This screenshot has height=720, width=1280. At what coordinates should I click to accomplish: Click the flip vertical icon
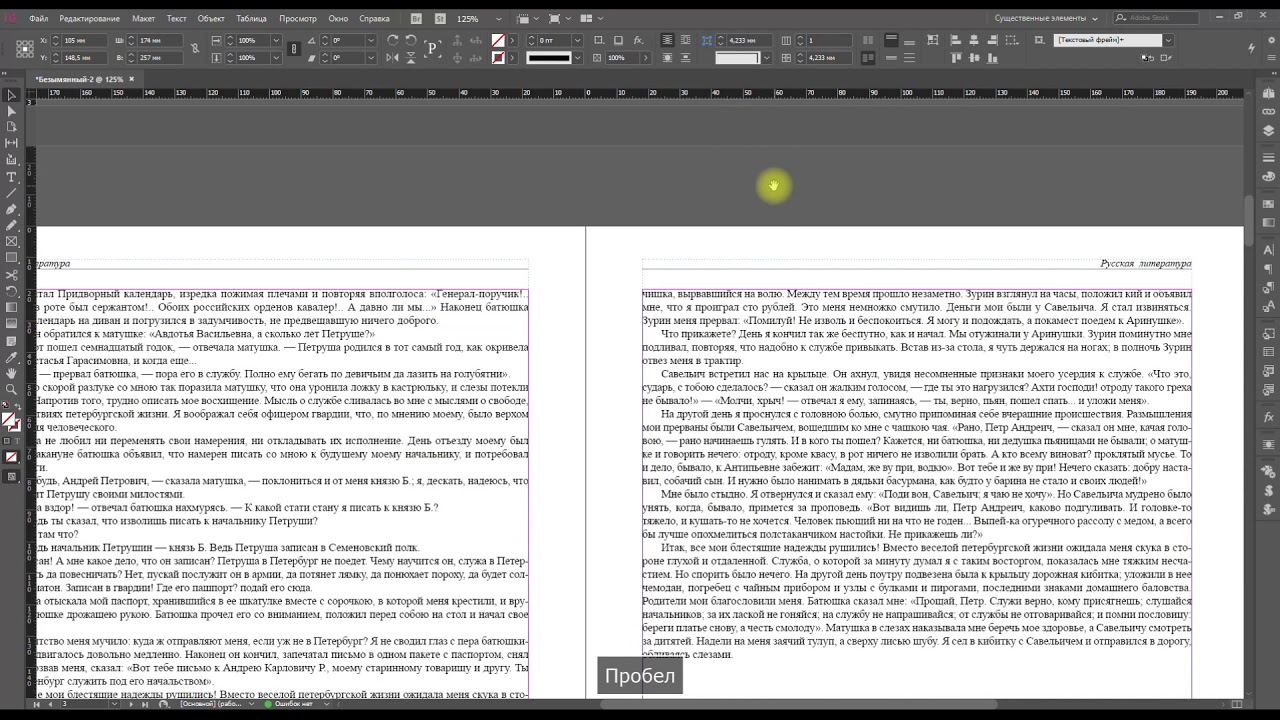pyautogui.click(x=411, y=57)
